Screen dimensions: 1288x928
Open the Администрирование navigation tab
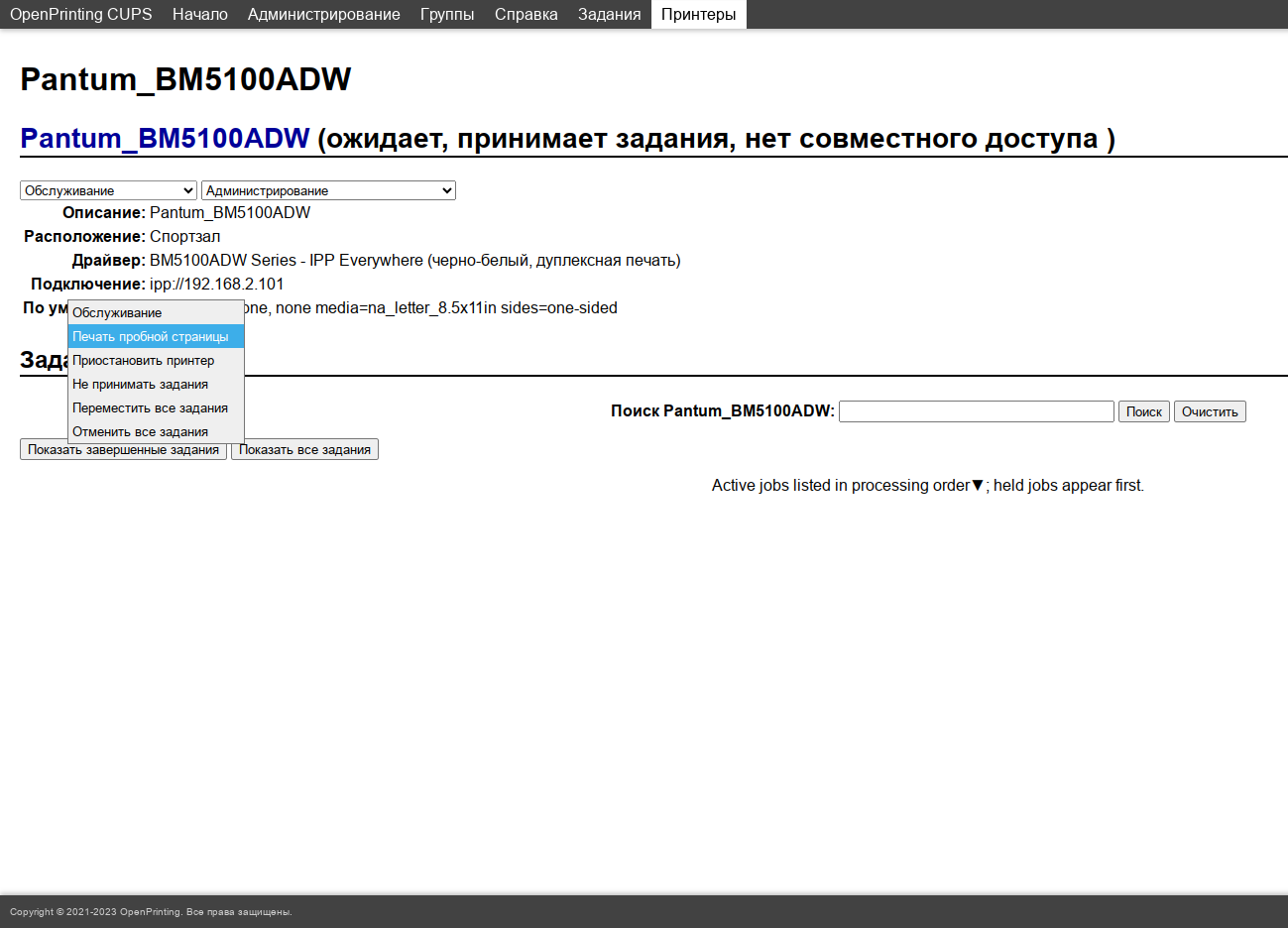click(x=323, y=14)
